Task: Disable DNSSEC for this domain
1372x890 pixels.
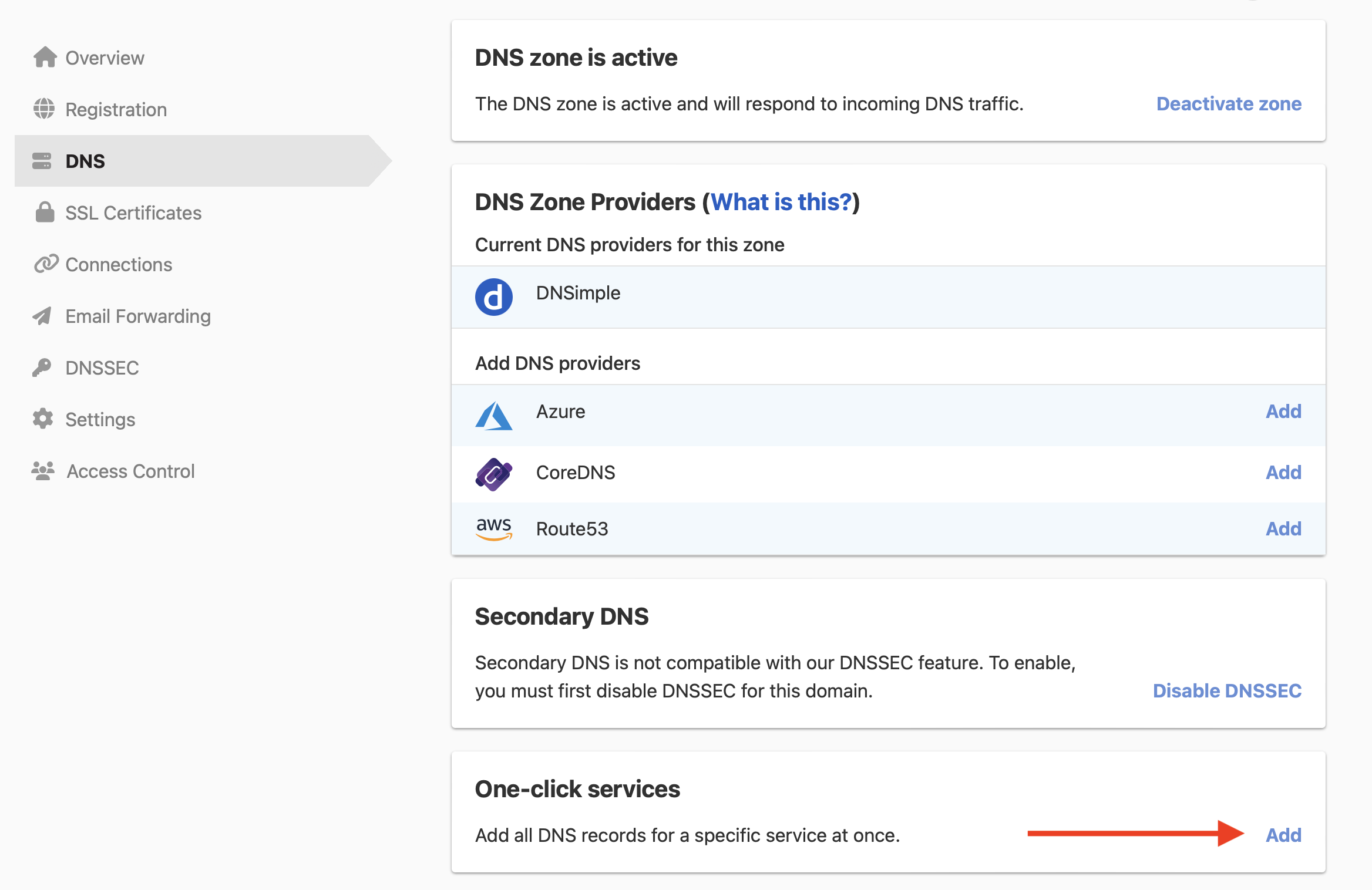Action: 1227,690
